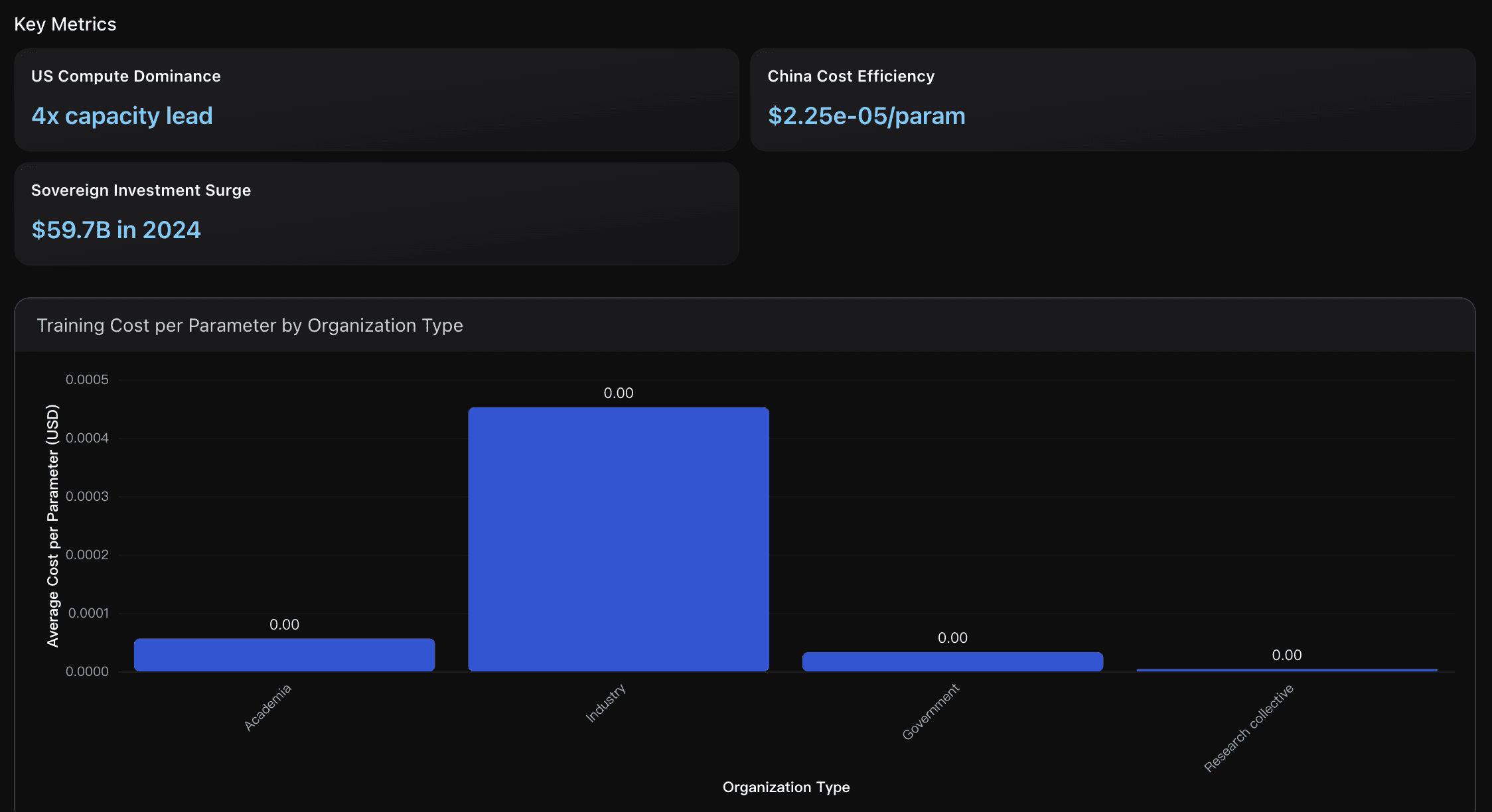This screenshot has height=812, width=1492.
Task: Click the value label above the Industry bar
Action: [x=618, y=393]
